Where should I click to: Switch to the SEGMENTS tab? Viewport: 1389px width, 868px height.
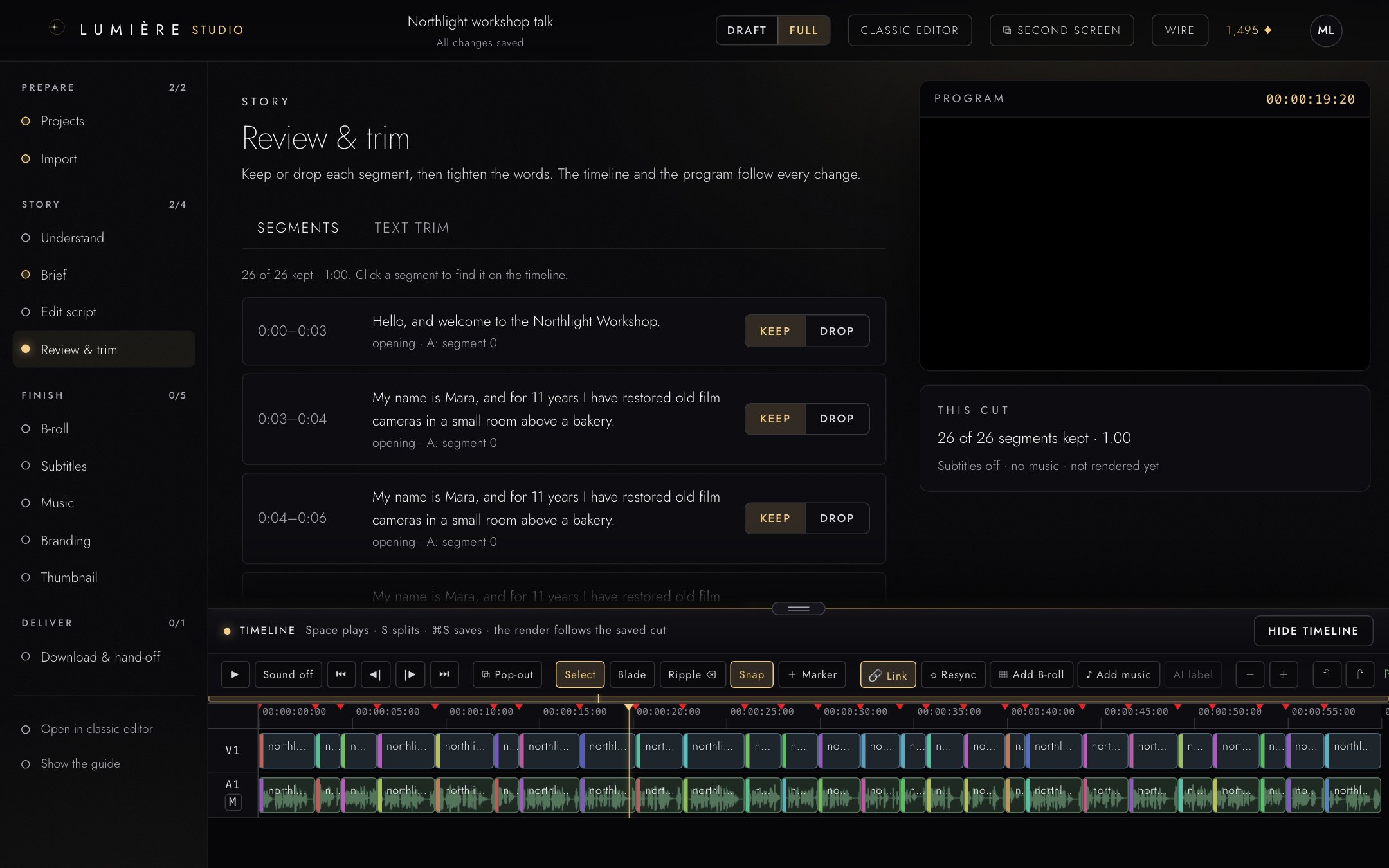pos(298,228)
